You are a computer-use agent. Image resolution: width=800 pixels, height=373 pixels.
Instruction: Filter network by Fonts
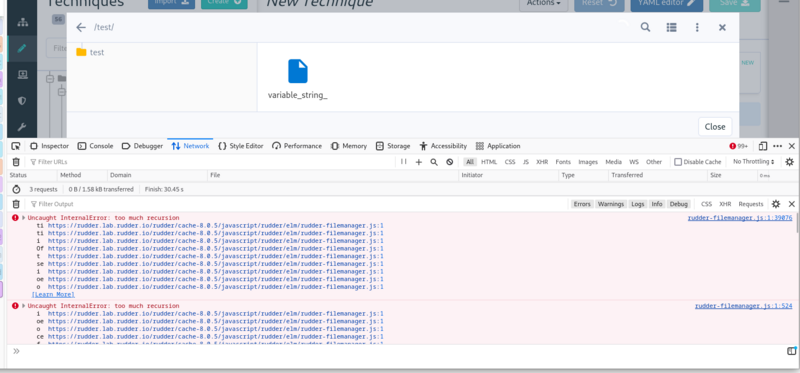click(x=563, y=162)
